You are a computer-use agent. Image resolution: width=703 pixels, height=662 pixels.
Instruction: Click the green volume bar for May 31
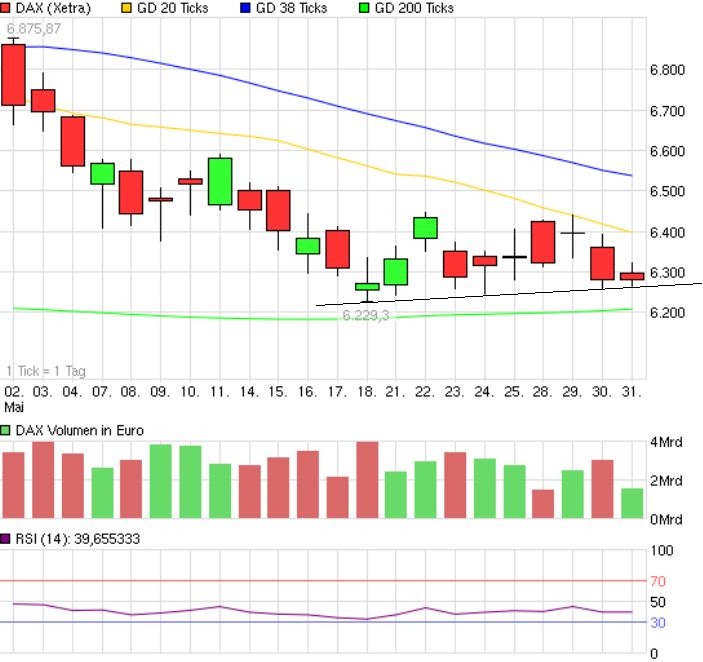tap(632, 503)
